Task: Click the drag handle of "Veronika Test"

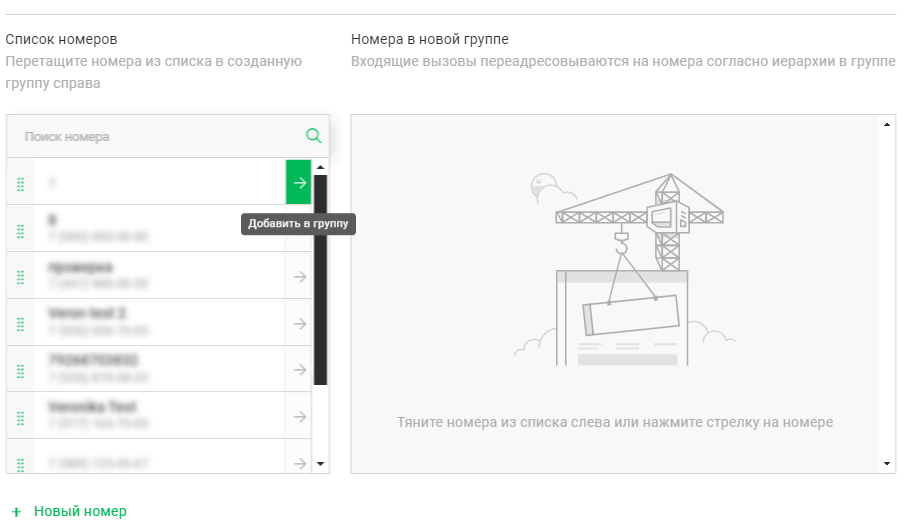Action: (20, 417)
